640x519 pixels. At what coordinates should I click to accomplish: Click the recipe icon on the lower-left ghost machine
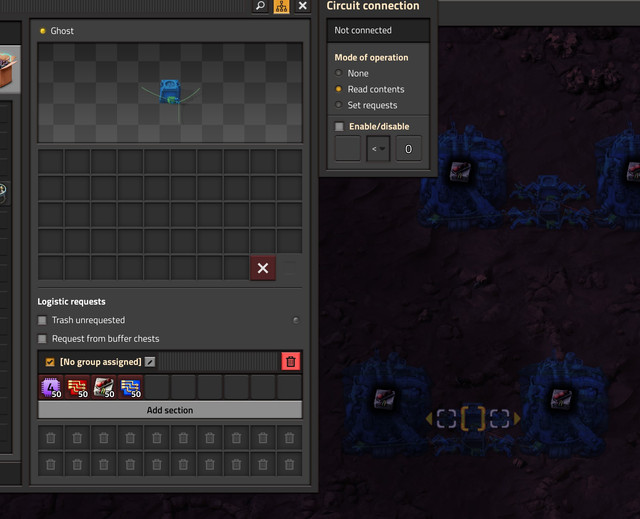click(384, 399)
